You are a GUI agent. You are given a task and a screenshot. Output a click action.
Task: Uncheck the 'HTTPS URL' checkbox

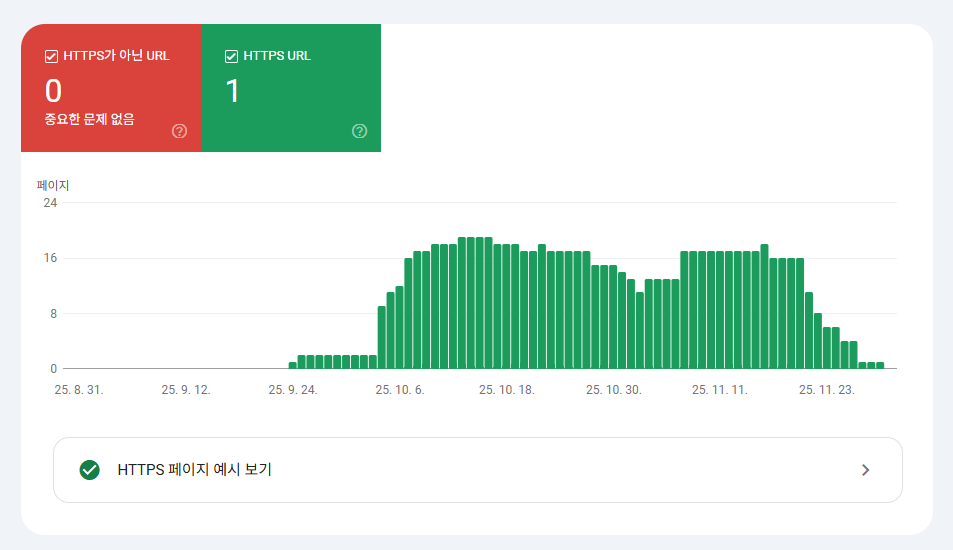tap(231, 57)
